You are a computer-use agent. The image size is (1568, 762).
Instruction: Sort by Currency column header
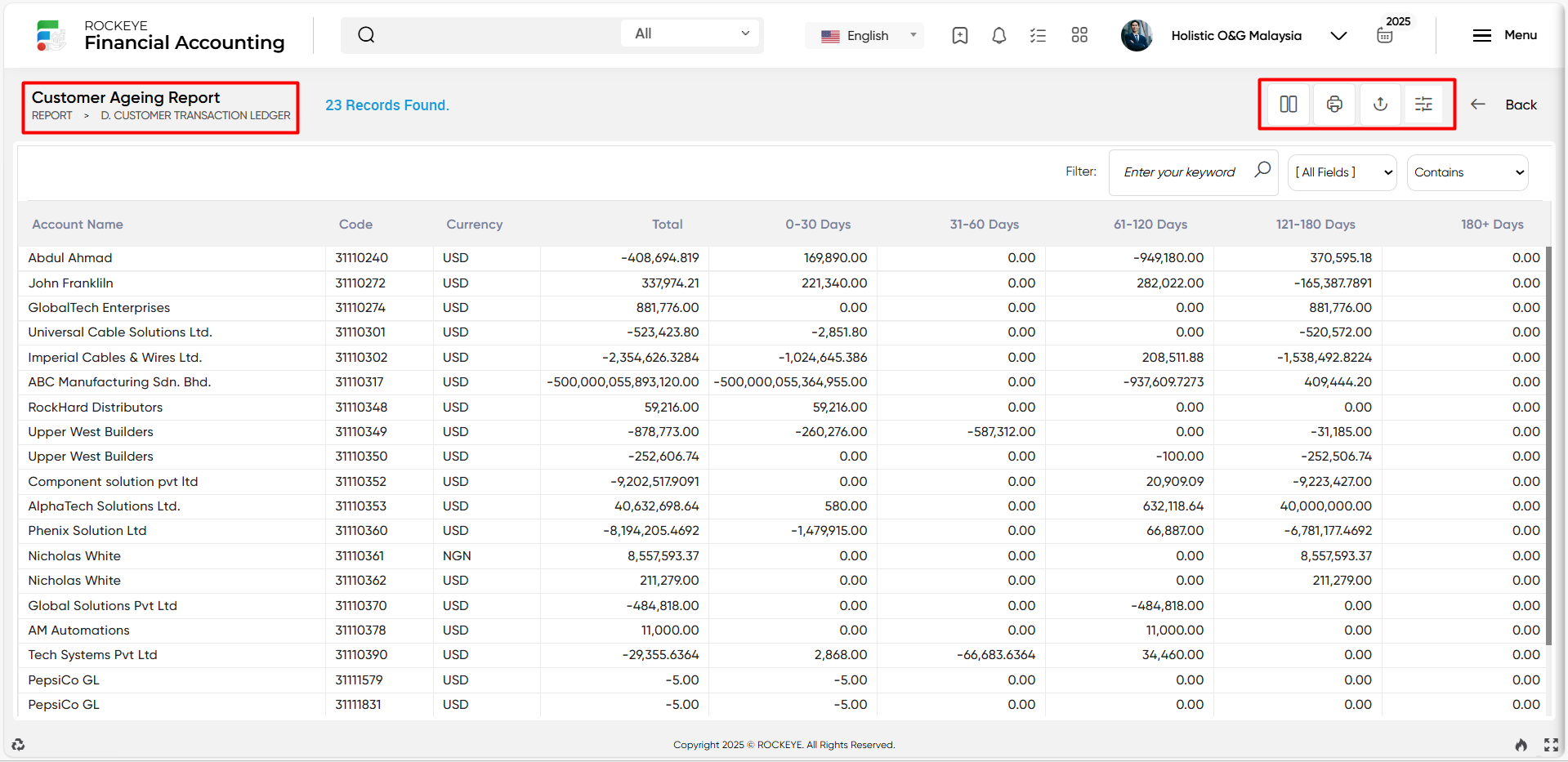pos(474,224)
